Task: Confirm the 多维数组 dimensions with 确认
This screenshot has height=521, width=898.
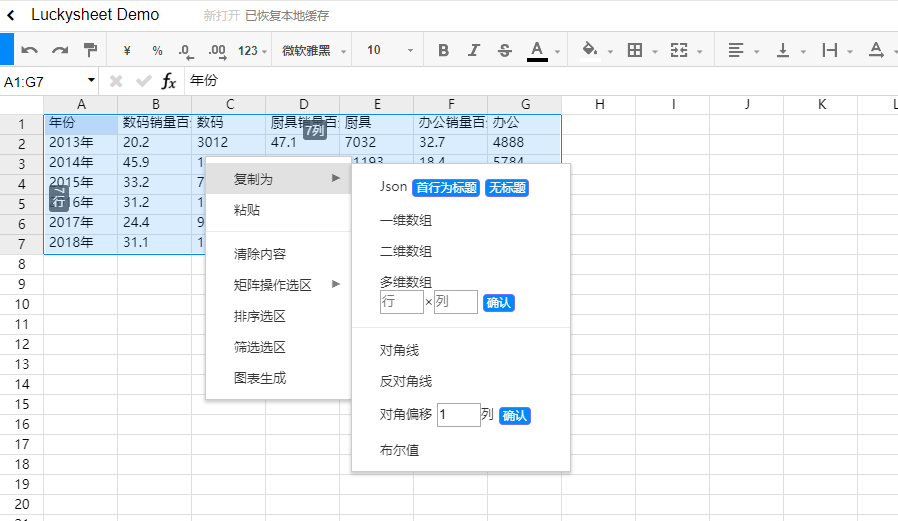Action: pyautogui.click(x=499, y=302)
